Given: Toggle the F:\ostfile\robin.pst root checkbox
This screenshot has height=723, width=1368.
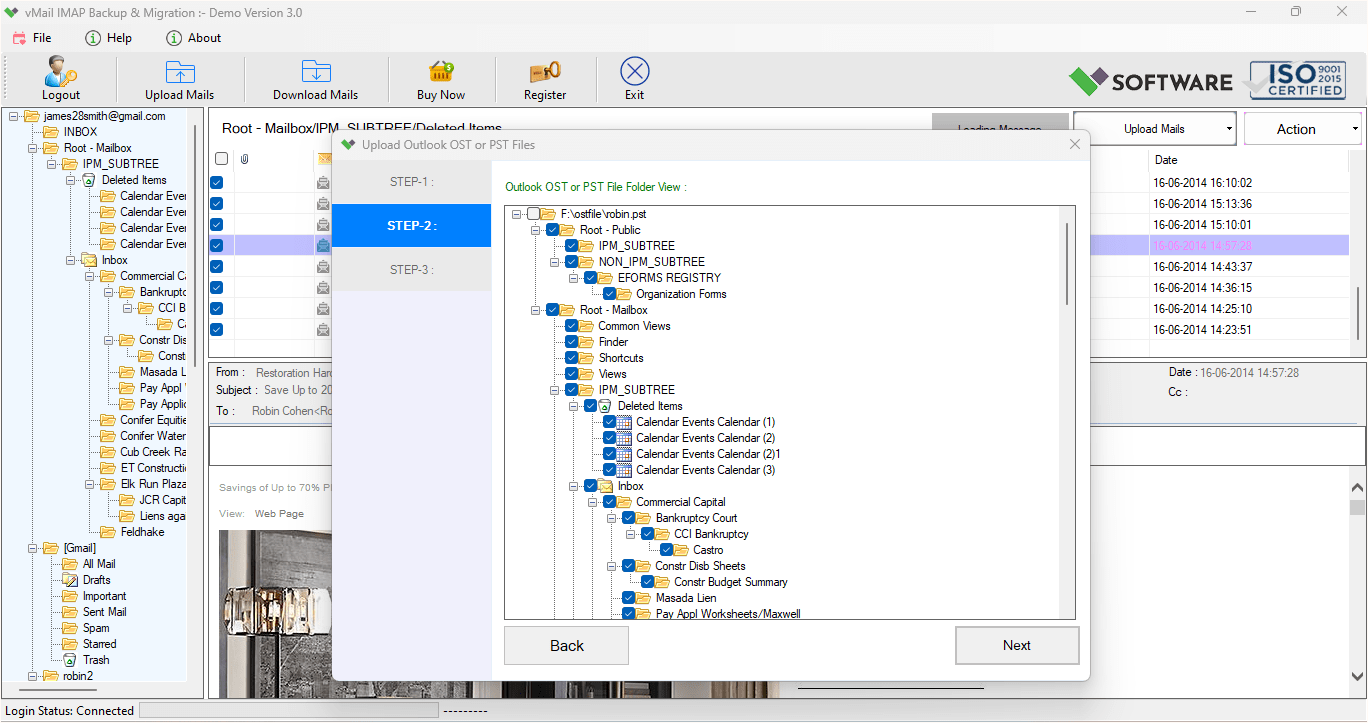Looking at the screenshot, I should click(x=533, y=214).
